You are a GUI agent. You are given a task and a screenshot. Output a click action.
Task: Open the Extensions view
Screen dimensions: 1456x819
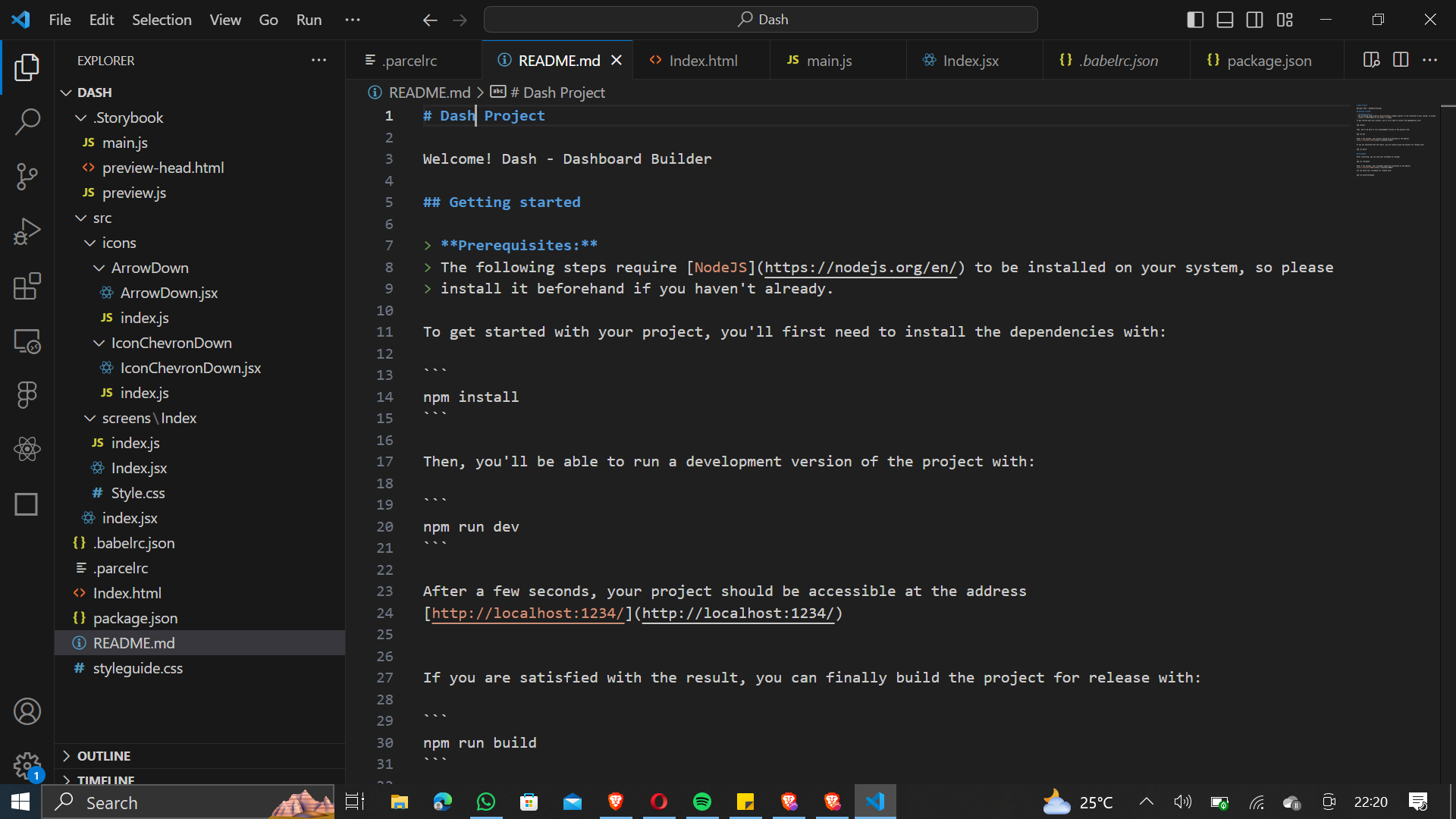click(x=27, y=287)
